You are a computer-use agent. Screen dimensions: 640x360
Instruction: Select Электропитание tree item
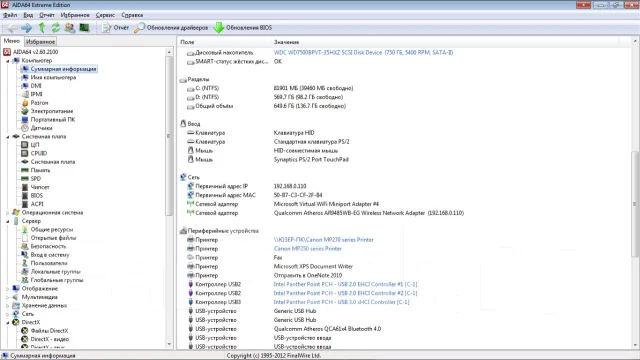52,111
